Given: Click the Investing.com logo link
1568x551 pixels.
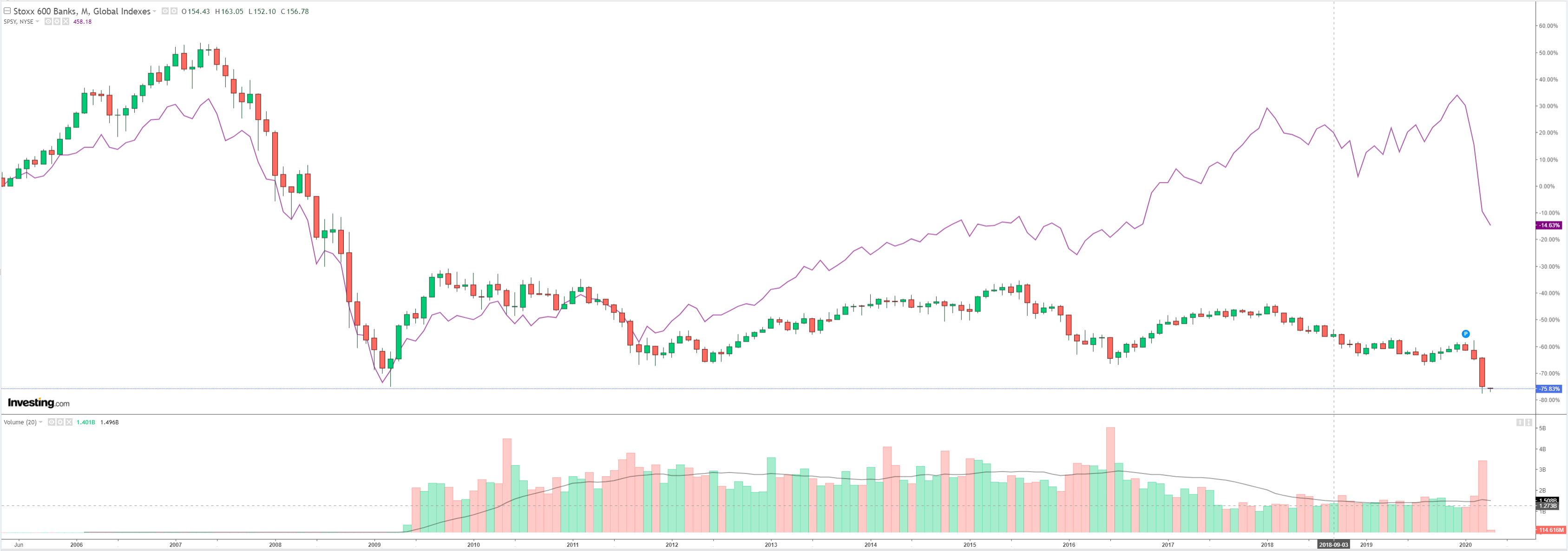Looking at the screenshot, I should click(x=39, y=402).
